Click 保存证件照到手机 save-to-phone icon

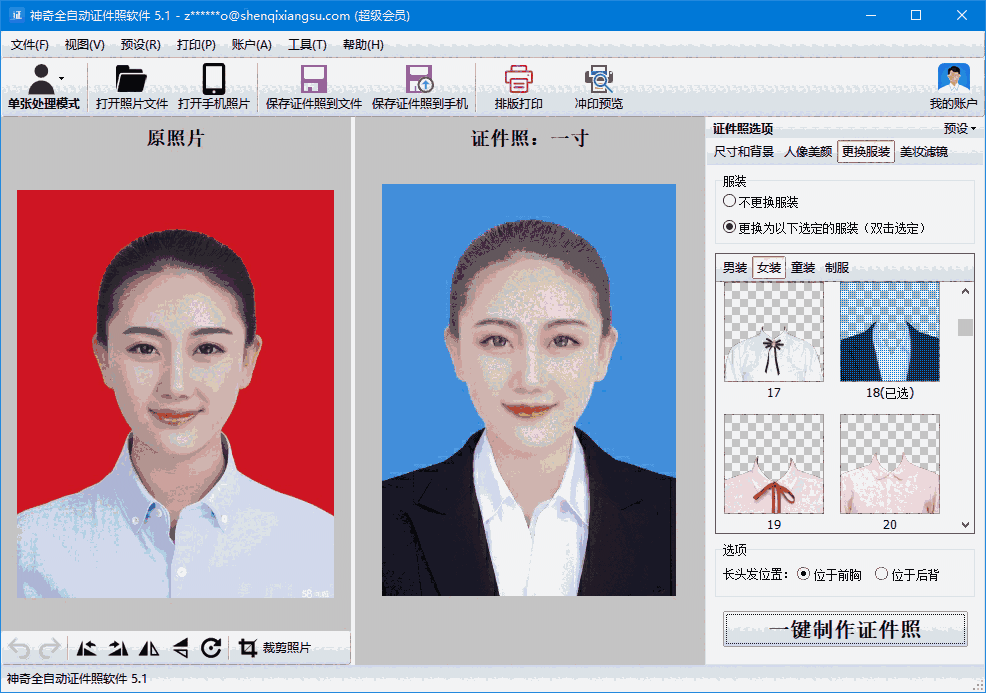(x=419, y=80)
